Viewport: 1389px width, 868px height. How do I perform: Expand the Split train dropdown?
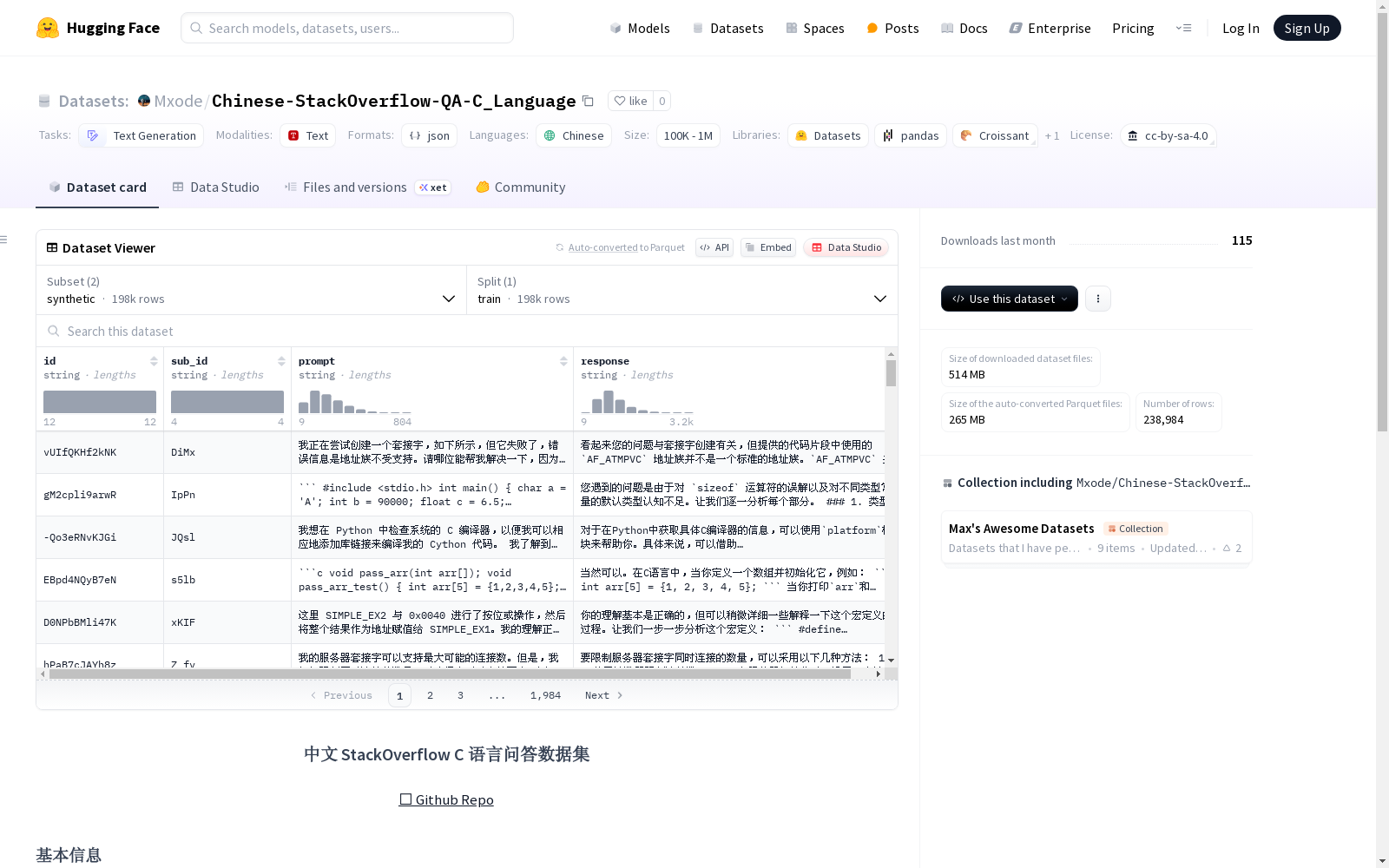coord(682,290)
